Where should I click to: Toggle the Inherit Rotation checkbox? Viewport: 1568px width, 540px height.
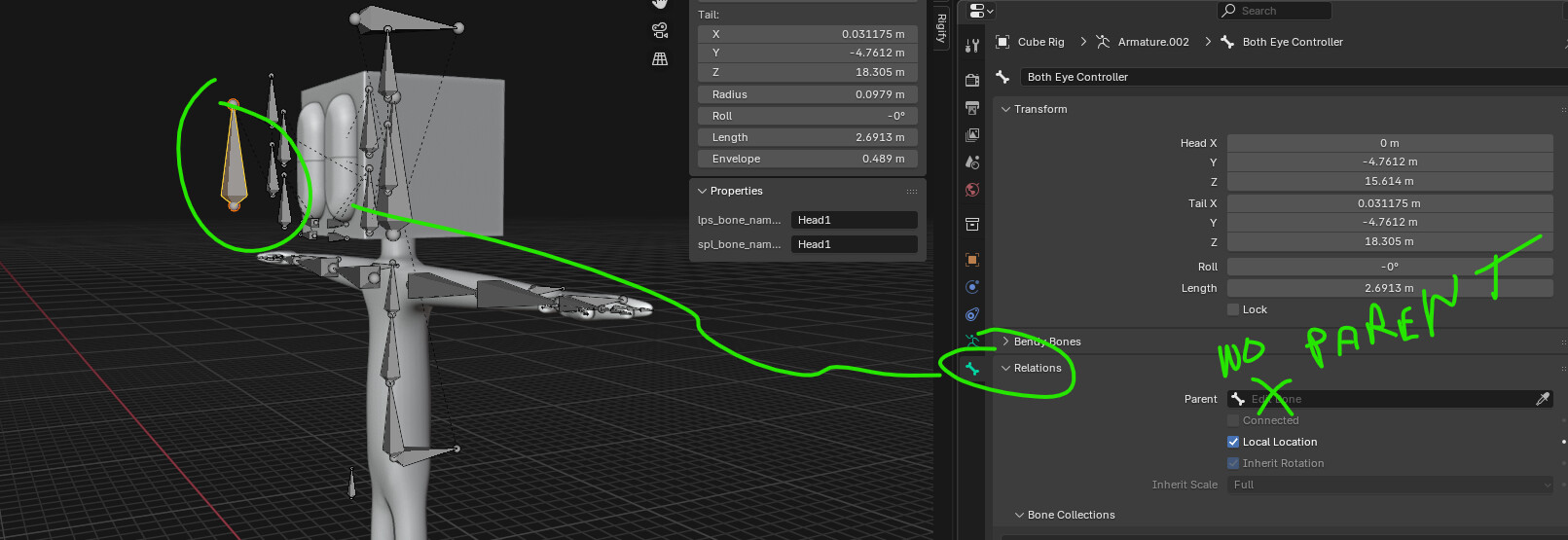coord(1233,463)
